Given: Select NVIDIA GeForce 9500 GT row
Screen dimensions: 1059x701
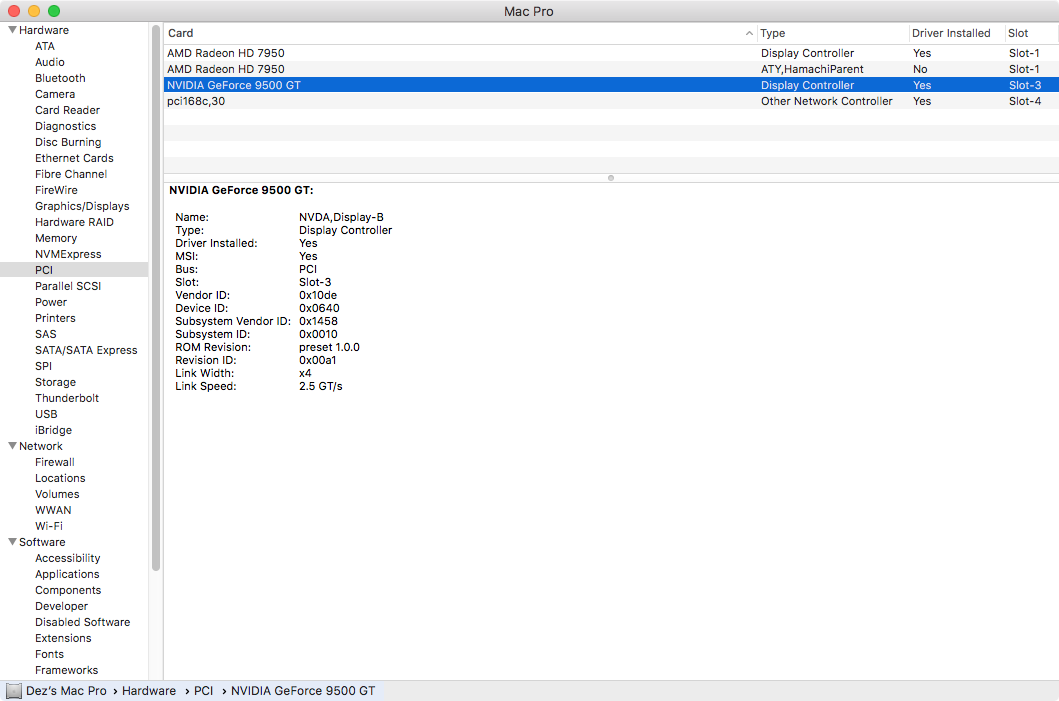Looking at the screenshot, I should tap(611, 85).
